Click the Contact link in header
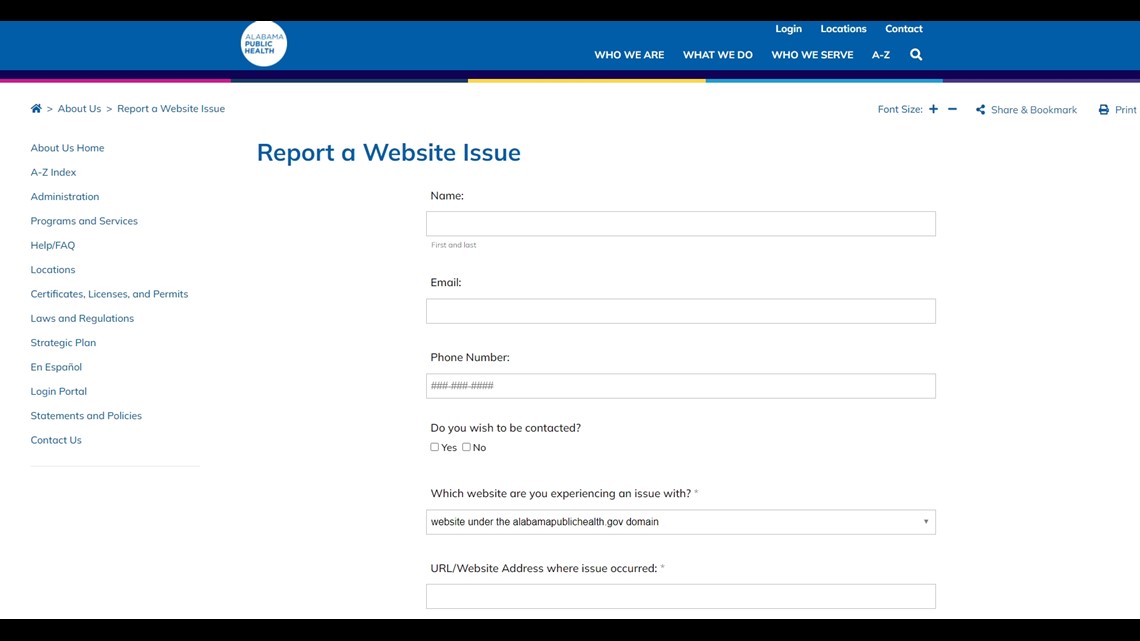The image size is (1140, 641). coord(904,29)
